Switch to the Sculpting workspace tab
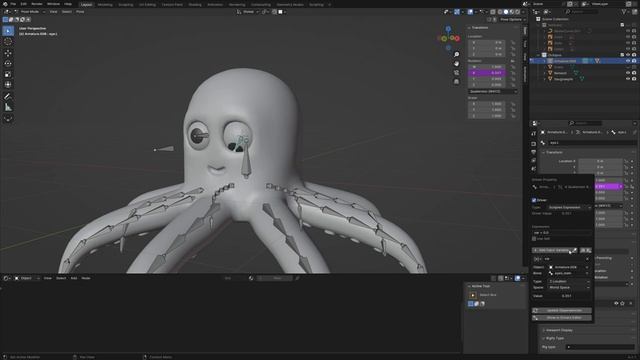640x360 pixels. 126,4
